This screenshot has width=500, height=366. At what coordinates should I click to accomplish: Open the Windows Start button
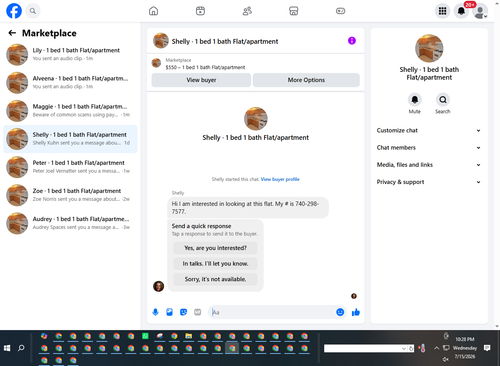coord(7,348)
